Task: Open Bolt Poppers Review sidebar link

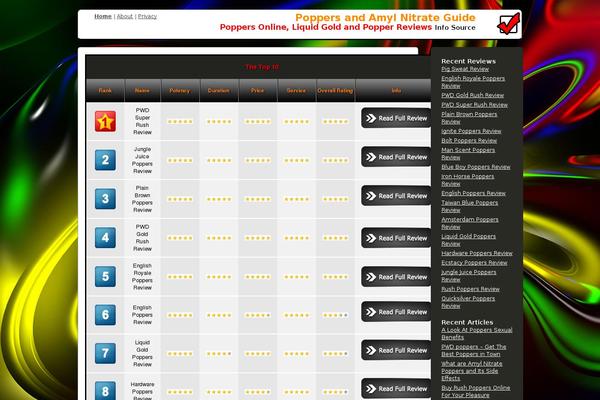Action: [469, 140]
